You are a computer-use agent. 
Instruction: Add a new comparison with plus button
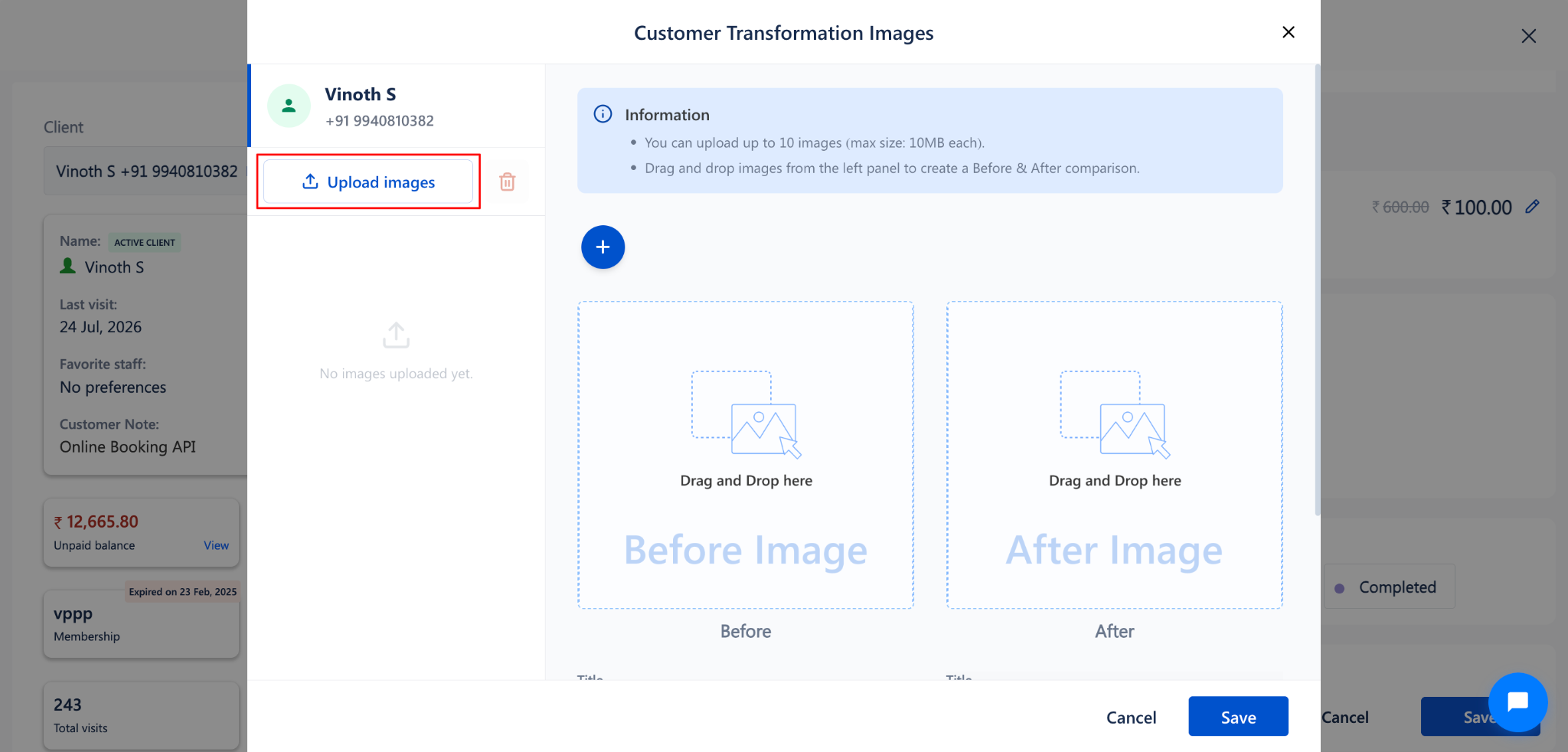coord(603,247)
